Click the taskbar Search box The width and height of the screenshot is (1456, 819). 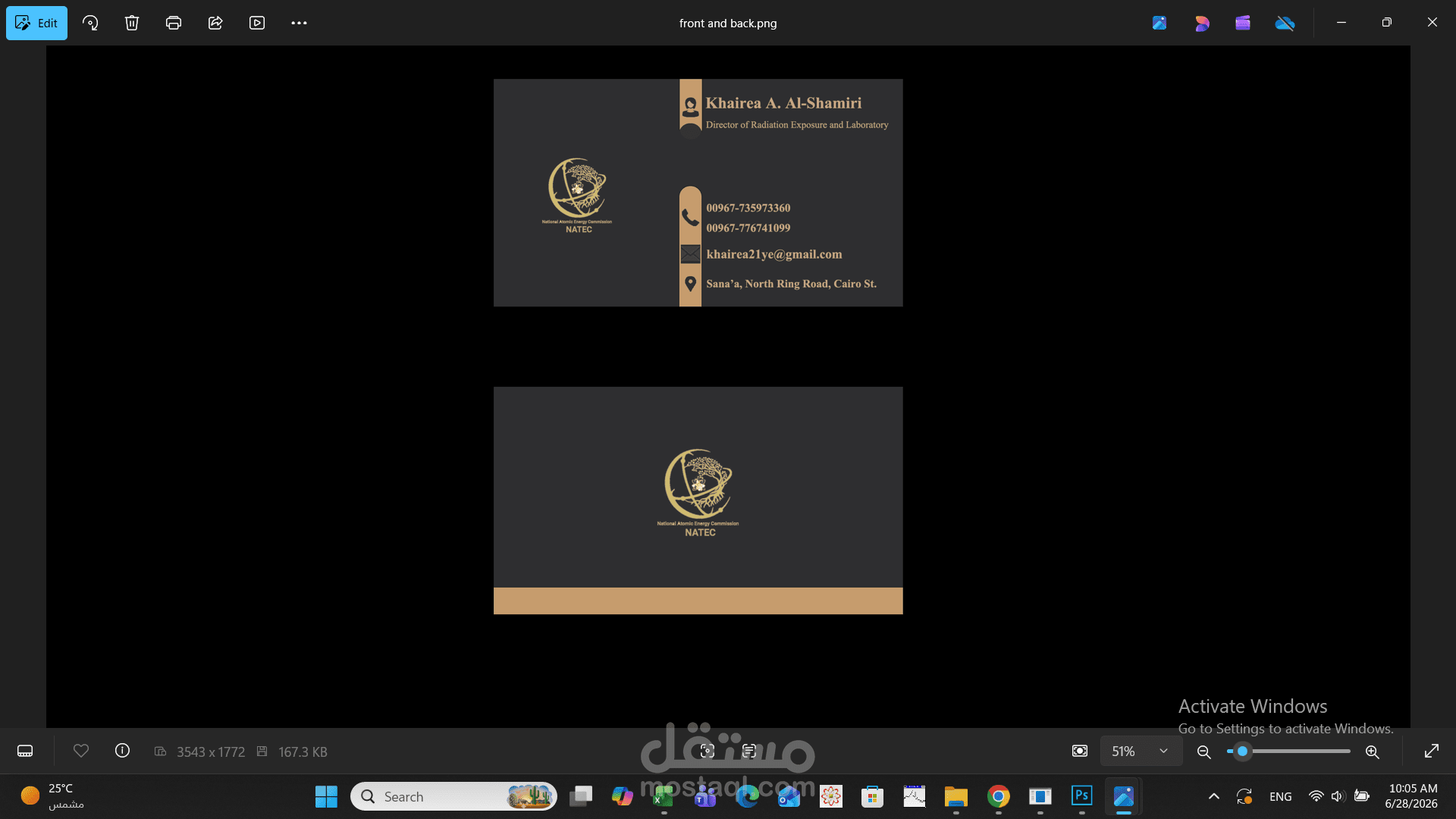coord(453,796)
